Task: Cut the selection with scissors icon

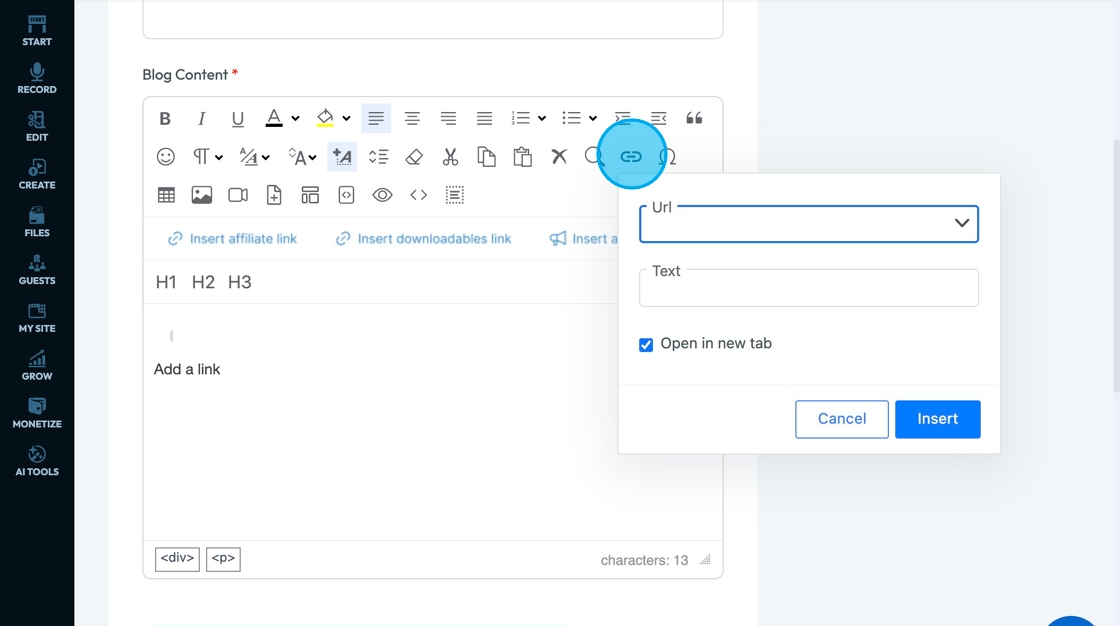Action: (x=451, y=156)
